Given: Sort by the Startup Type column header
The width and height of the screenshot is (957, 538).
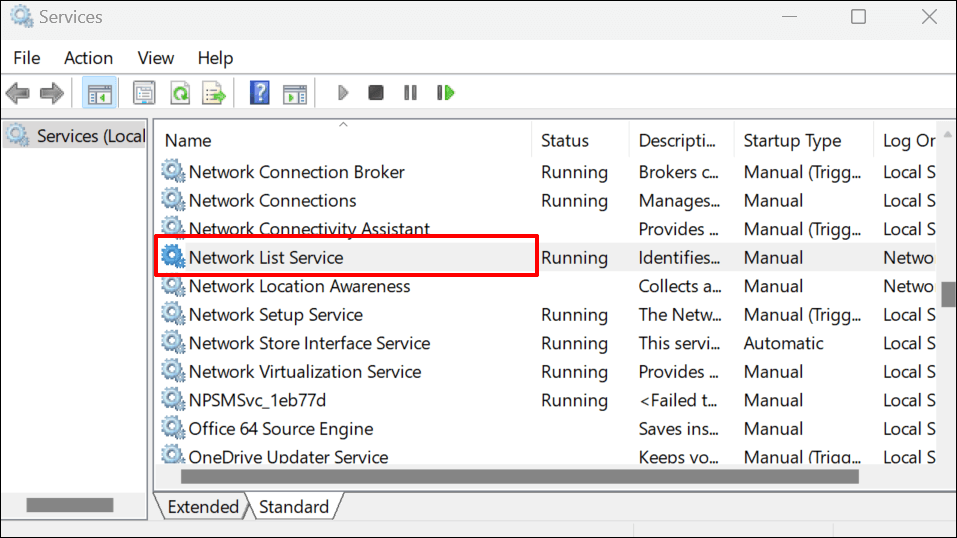Looking at the screenshot, I should (x=792, y=141).
